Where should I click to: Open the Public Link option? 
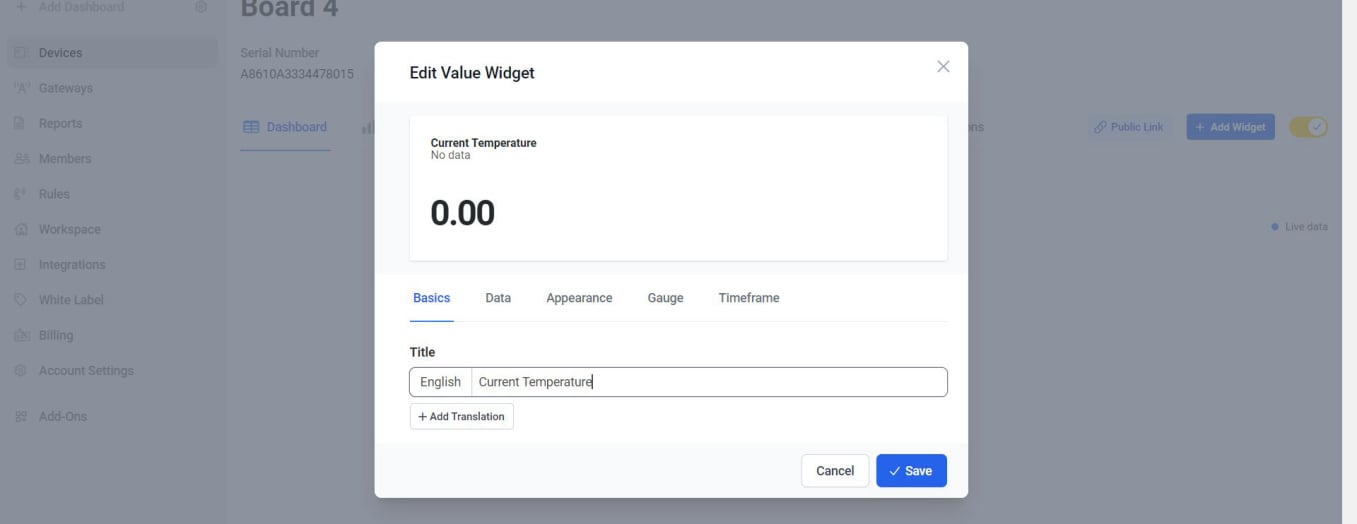point(1128,127)
